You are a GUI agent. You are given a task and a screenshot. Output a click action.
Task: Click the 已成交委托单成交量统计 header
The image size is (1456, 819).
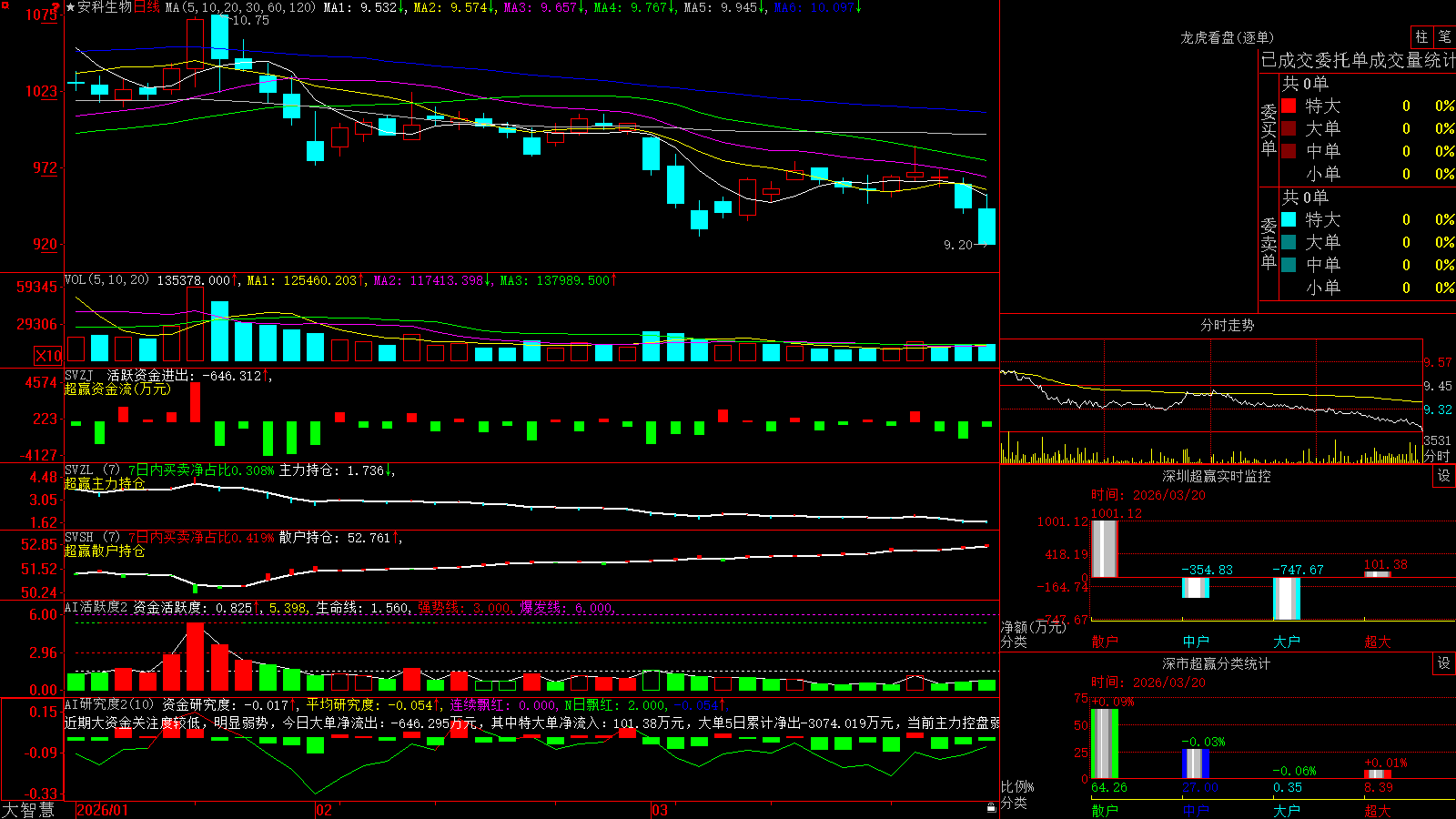pyautogui.click(x=1358, y=60)
